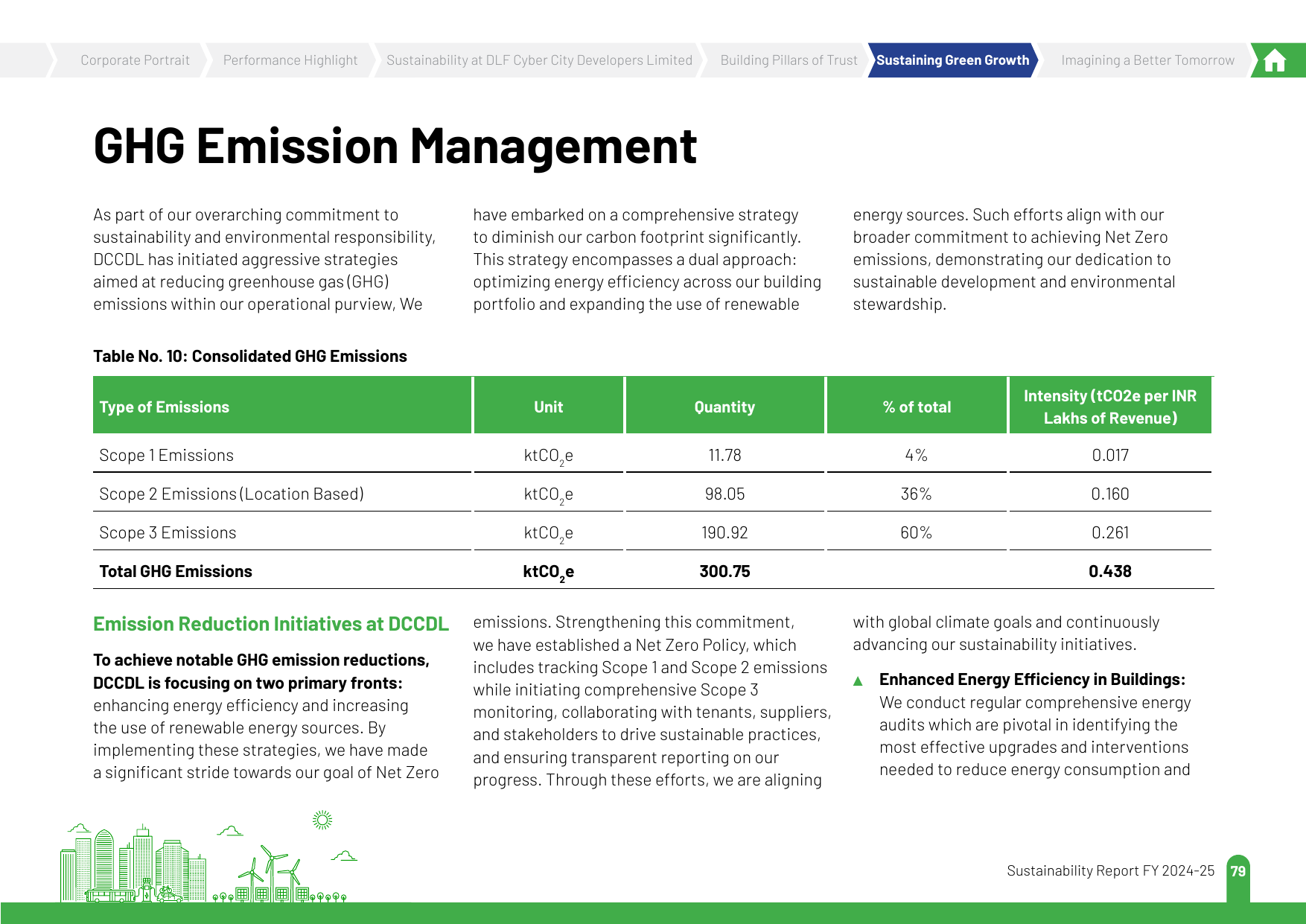Click the city buildings illustration in the footer
The height and width of the screenshot is (924, 1306).
coord(133,864)
